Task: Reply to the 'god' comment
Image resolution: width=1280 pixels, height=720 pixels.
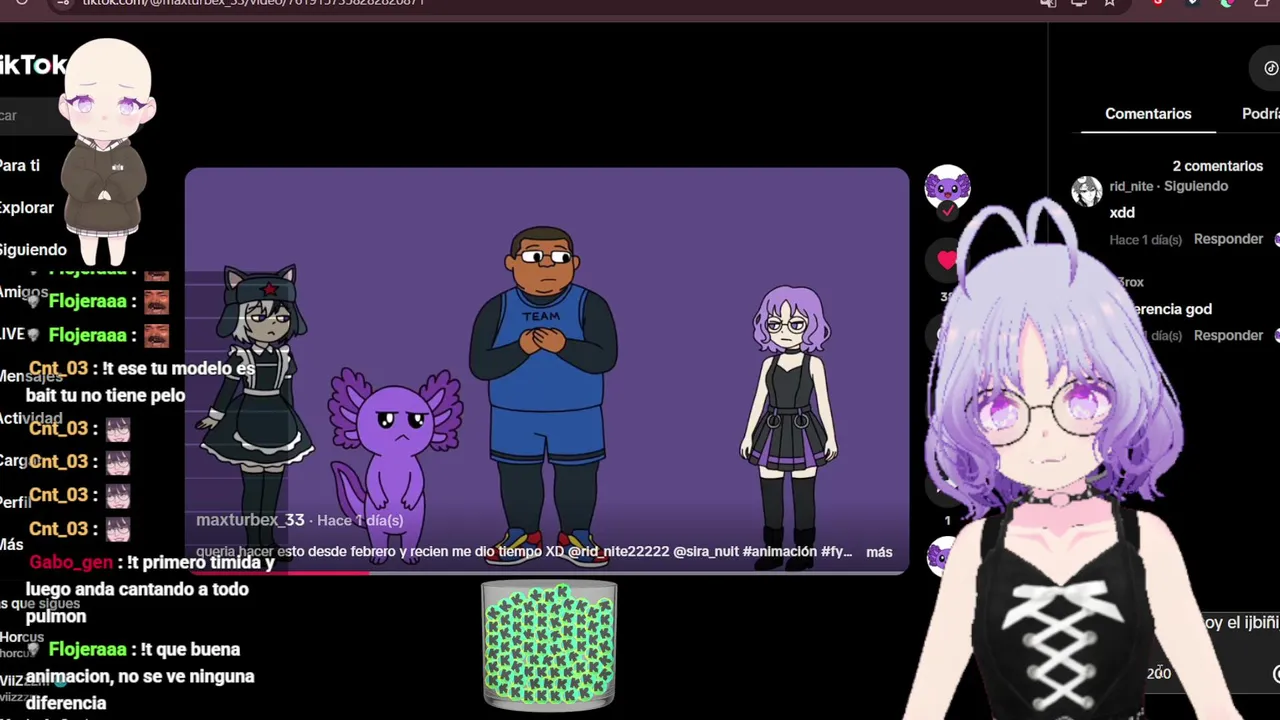Action: tap(1228, 335)
